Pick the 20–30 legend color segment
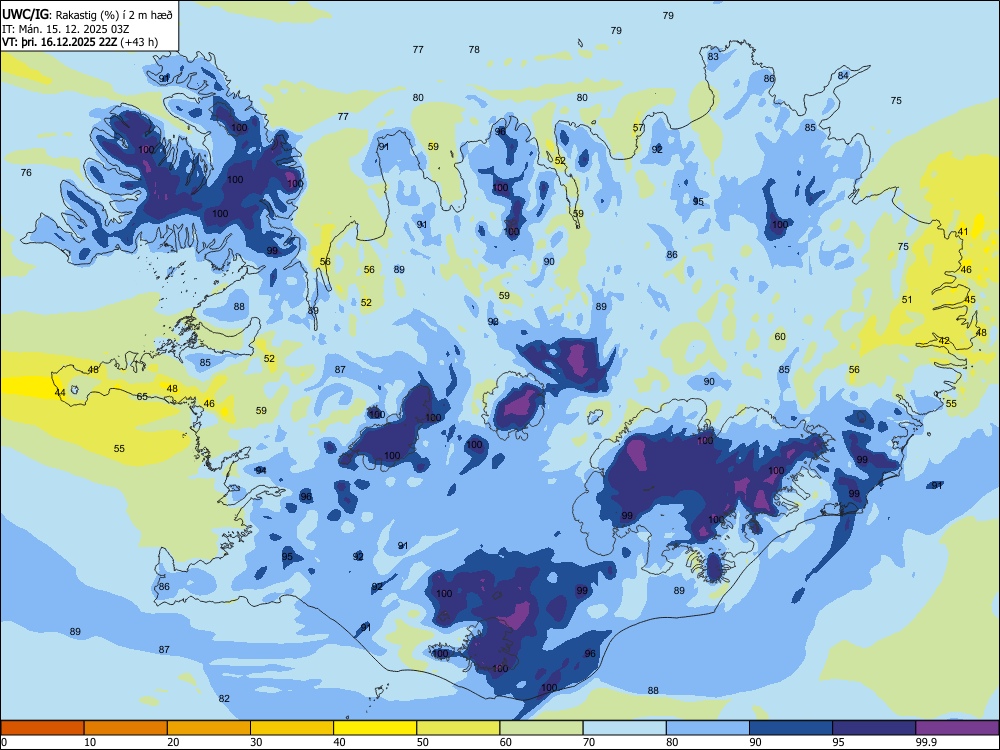The width and height of the screenshot is (1000, 750). pyautogui.click(x=209, y=728)
